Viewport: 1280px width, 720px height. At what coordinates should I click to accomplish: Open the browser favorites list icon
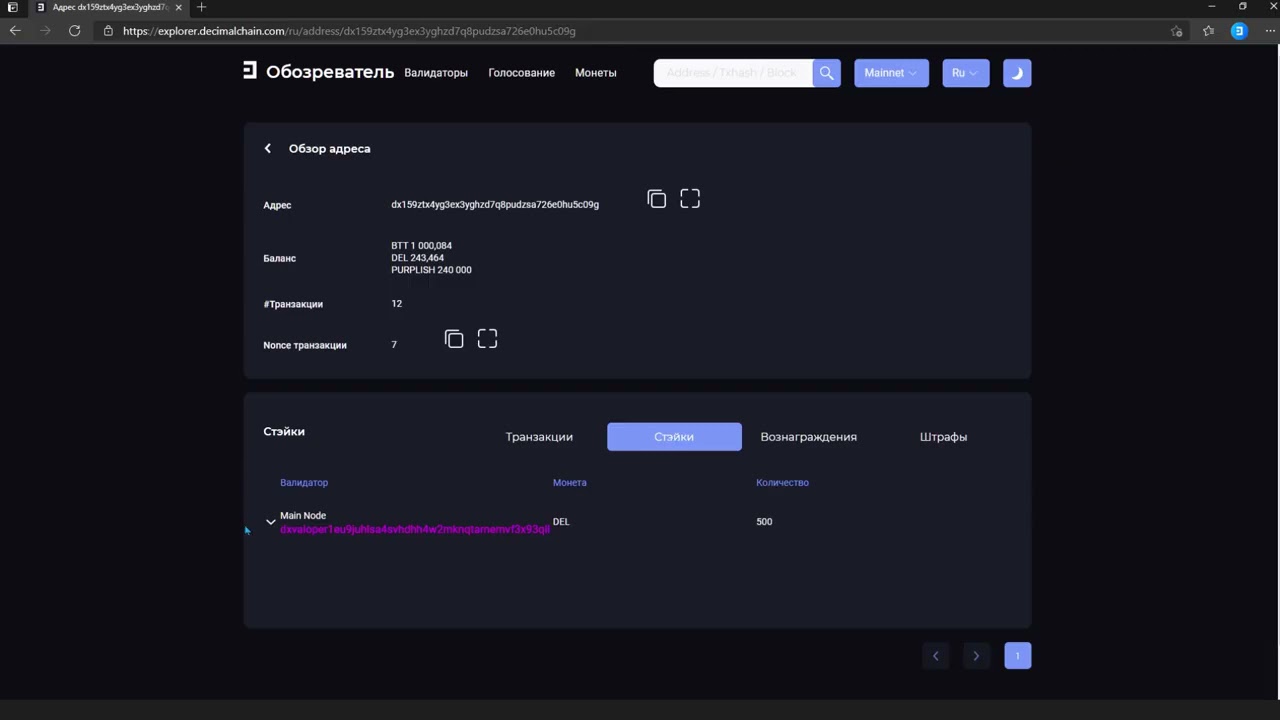[1208, 31]
